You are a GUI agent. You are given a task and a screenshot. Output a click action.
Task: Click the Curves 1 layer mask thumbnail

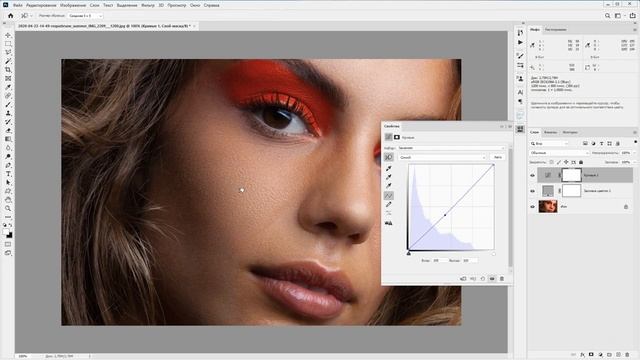[571, 175]
